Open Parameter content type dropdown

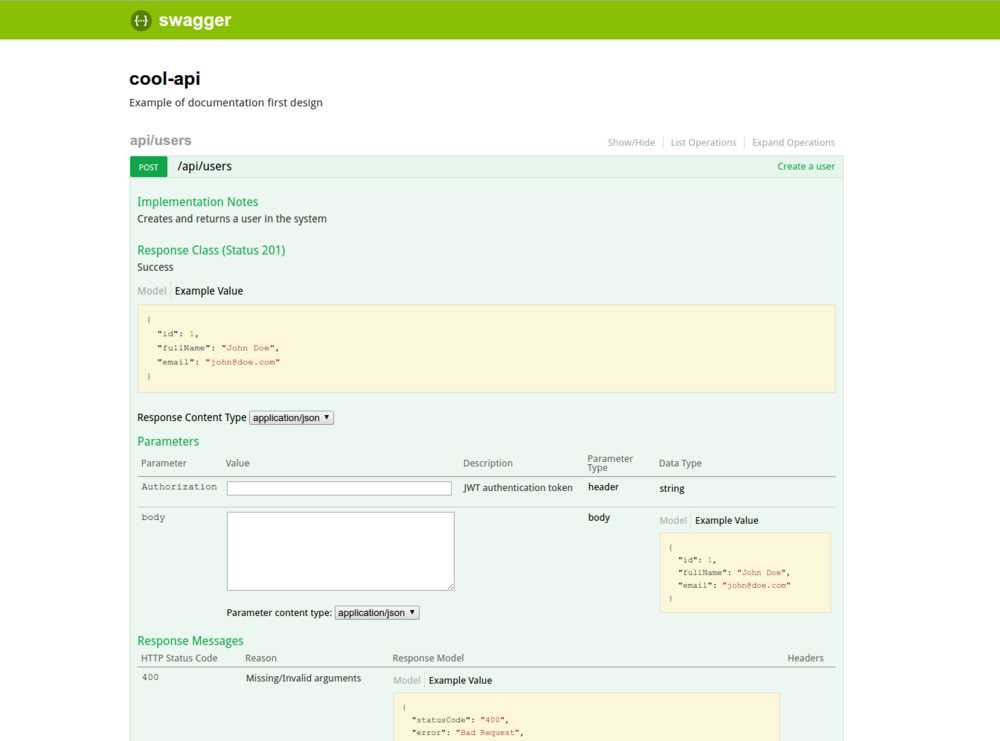(377, 613)
